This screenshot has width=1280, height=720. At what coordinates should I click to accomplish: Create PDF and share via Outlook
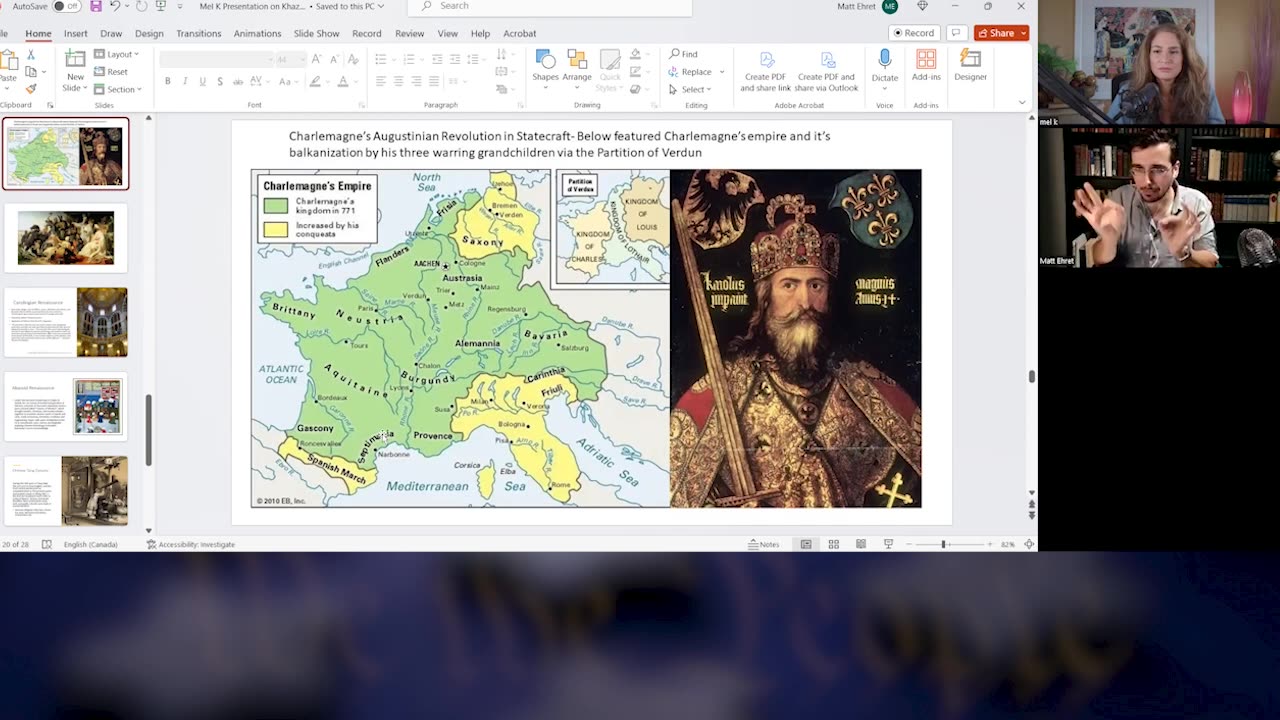tap(826, 70)
